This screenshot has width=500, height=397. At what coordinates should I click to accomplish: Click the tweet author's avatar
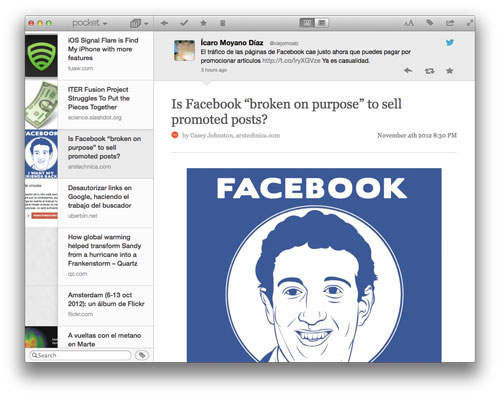point(184,50)
